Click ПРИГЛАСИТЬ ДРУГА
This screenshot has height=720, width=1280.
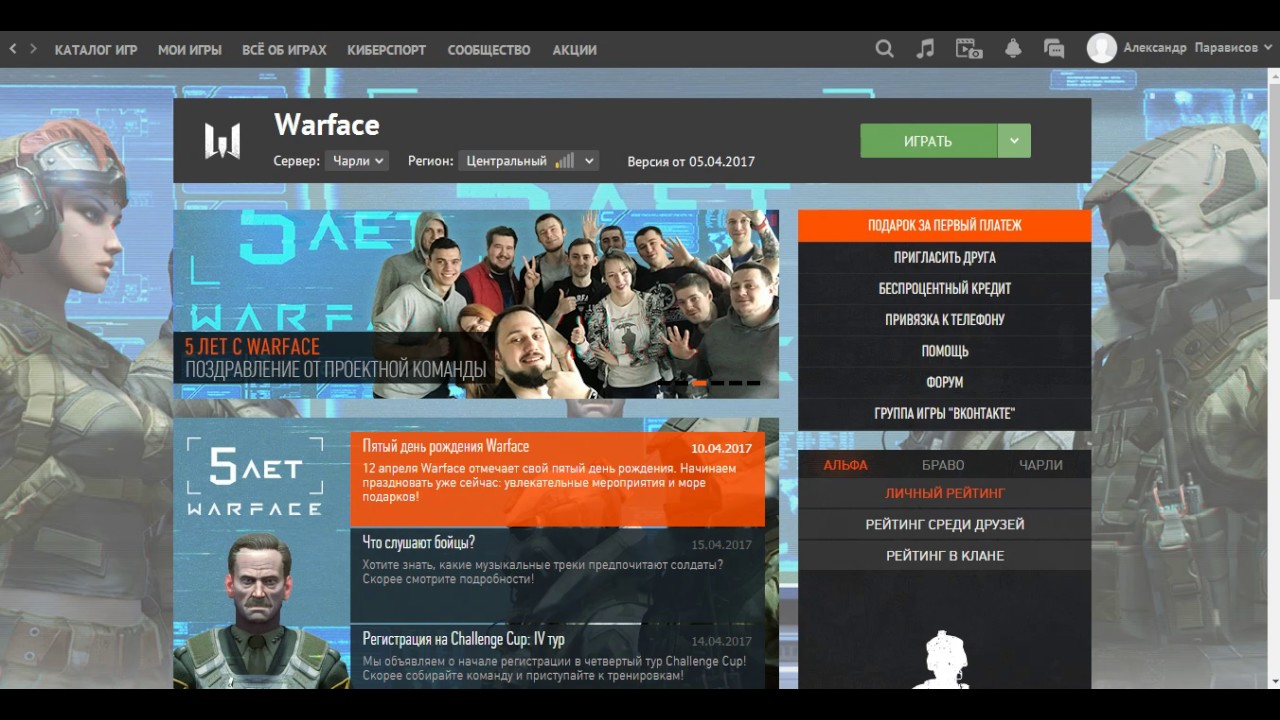coord(944,257)
